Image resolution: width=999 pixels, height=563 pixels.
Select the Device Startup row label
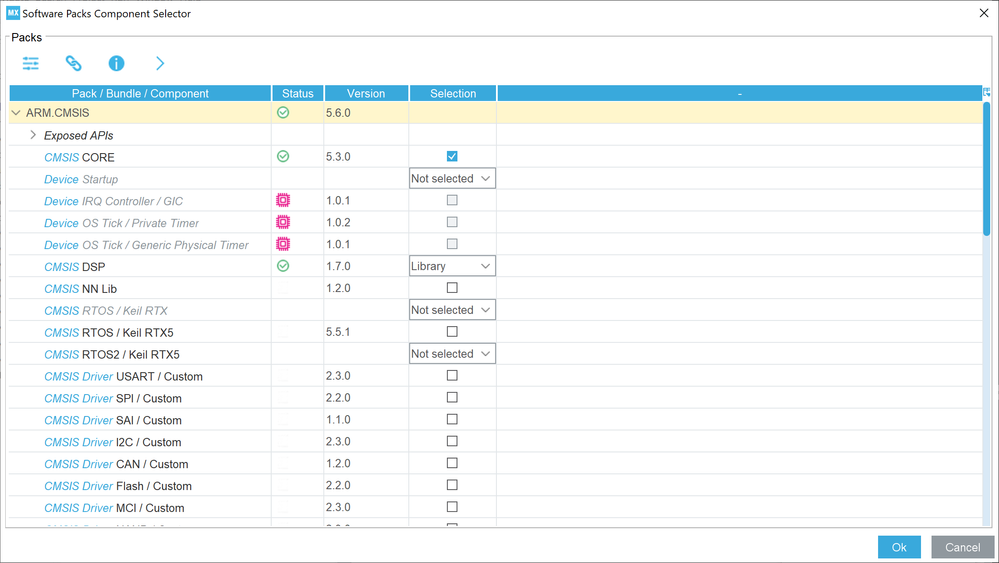pos(81,179)
